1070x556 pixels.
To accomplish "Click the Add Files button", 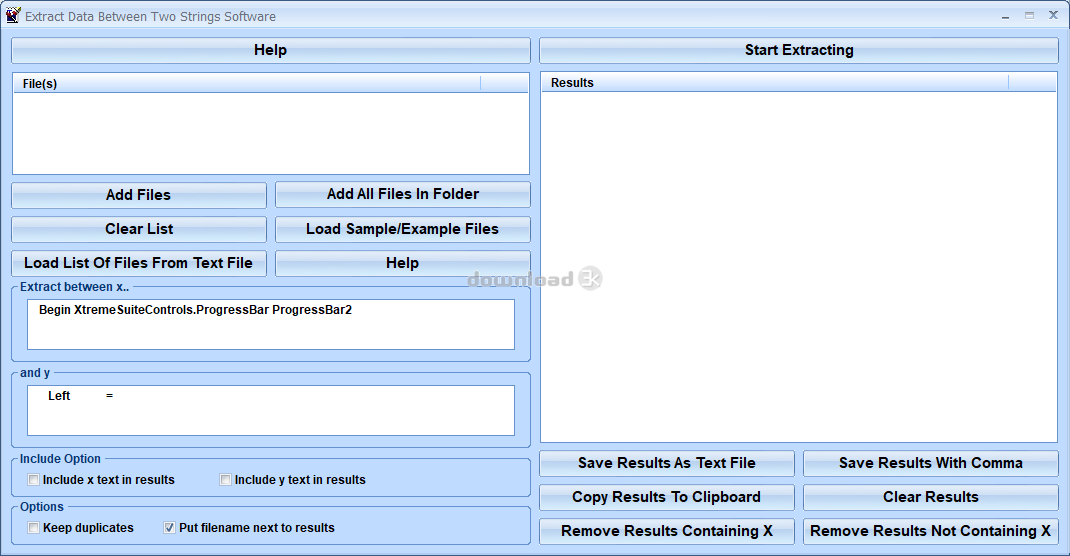I will (x=139, y=195).
